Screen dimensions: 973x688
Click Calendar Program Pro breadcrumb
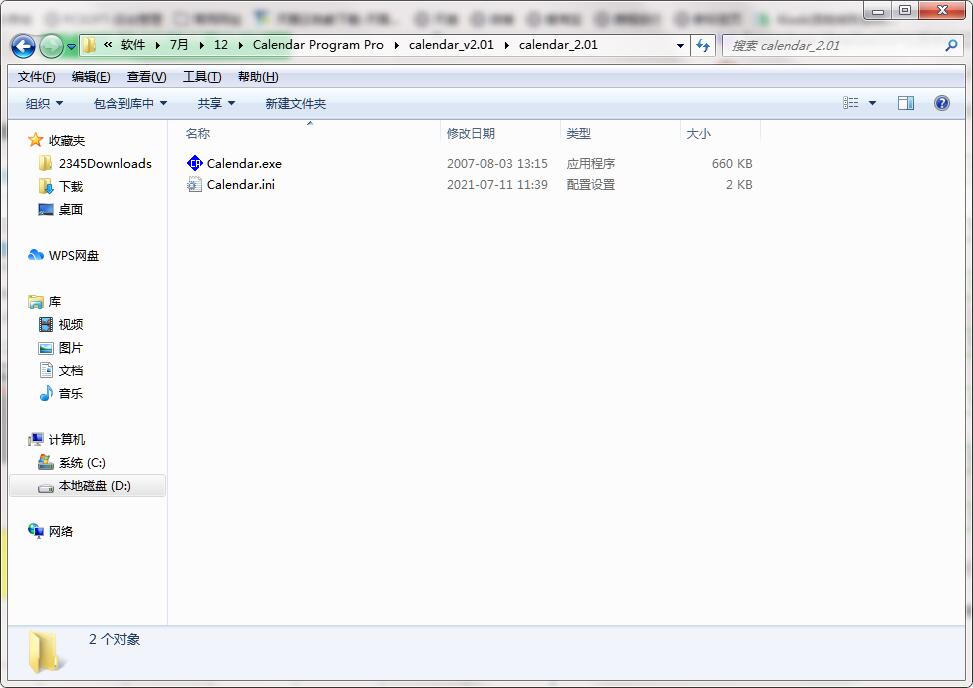point(318,45)
